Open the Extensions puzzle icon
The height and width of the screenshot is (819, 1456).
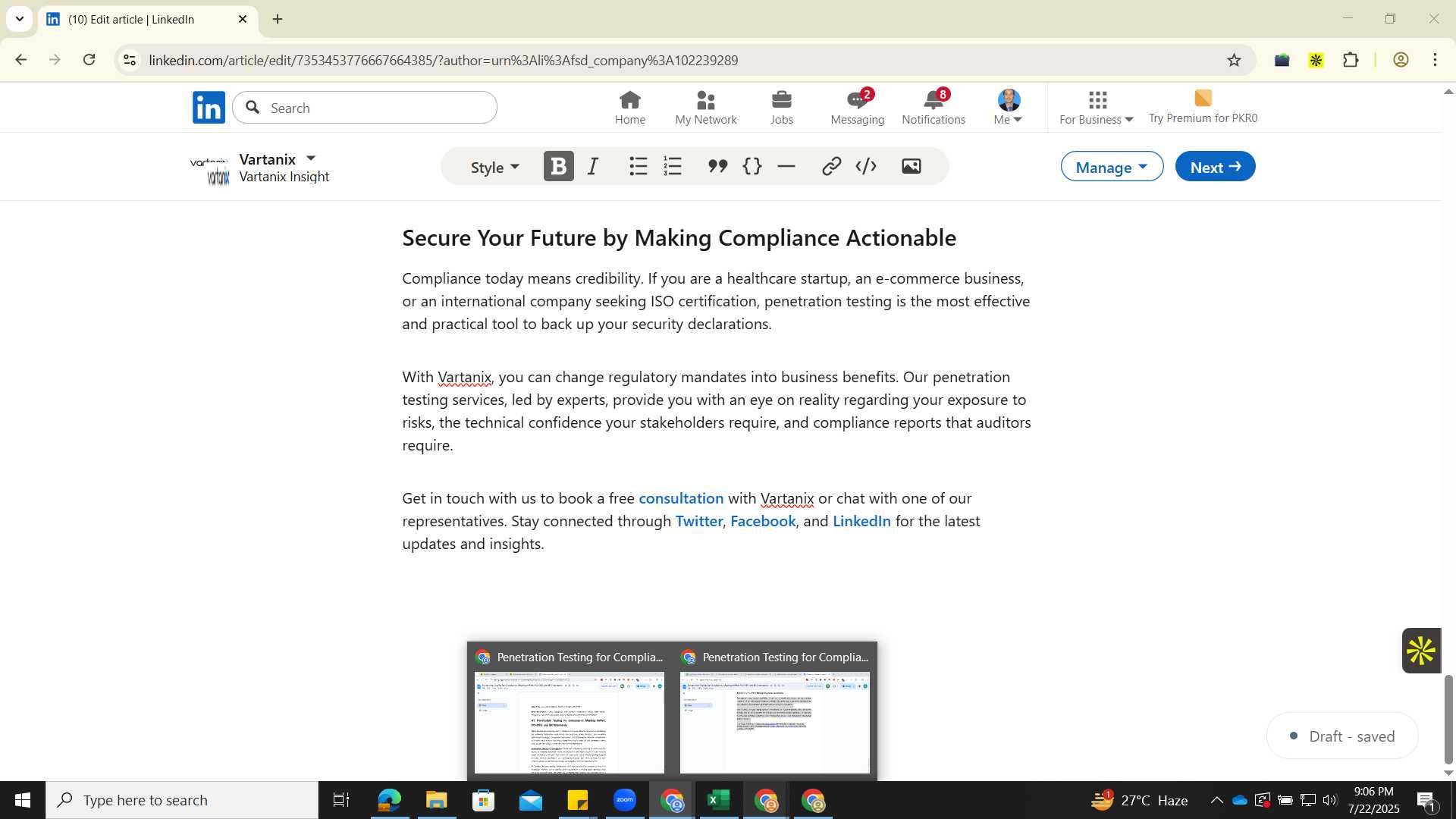pos(1351,60)
